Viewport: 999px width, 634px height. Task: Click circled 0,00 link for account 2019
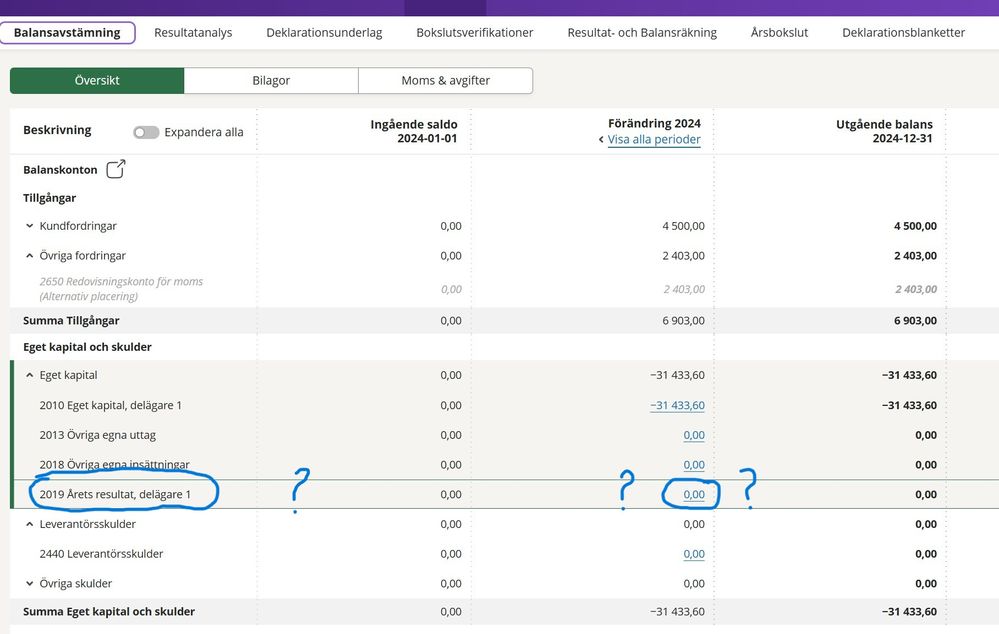(693, 494)
